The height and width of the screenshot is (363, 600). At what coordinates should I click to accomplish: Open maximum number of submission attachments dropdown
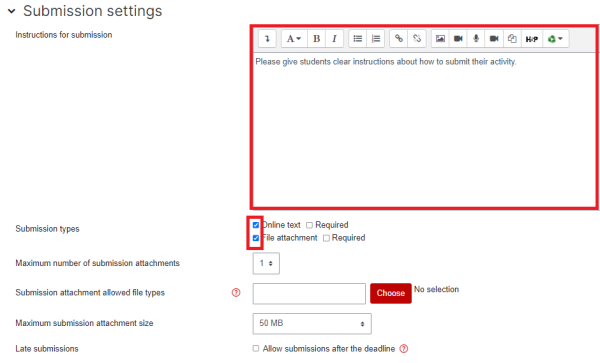(266, 263)
